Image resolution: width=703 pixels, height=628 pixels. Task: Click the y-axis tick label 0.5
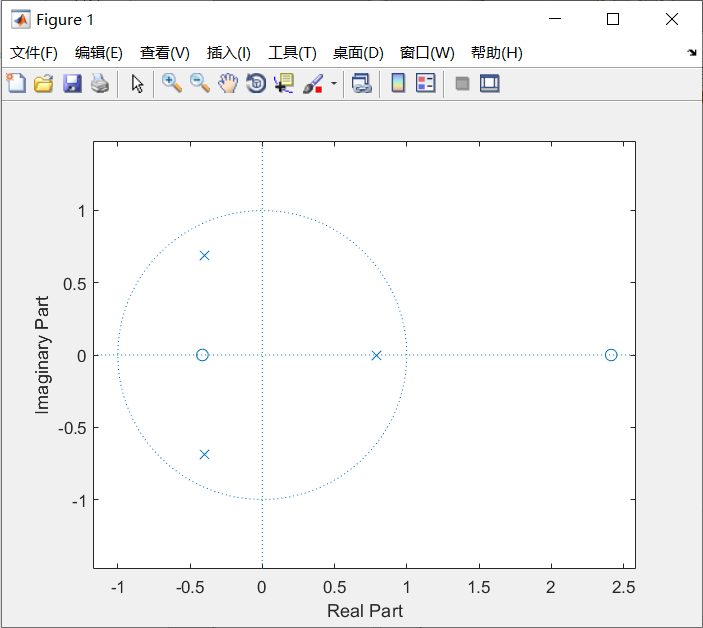click(74, 284)
